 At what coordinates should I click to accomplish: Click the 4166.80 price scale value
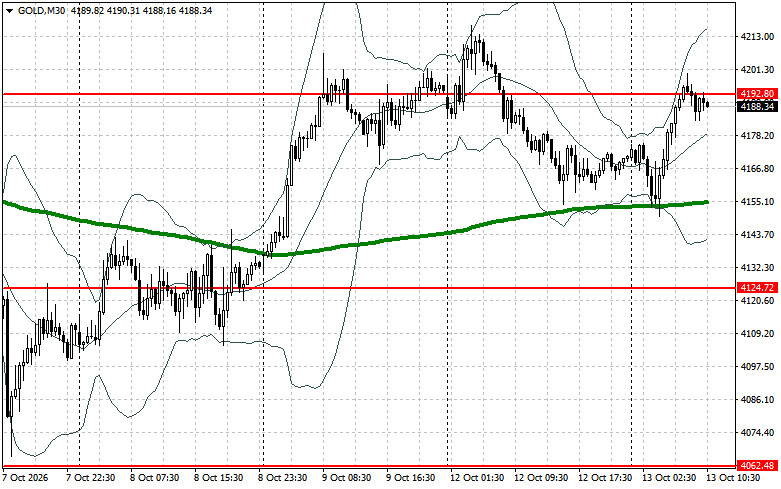coord(758,168)
